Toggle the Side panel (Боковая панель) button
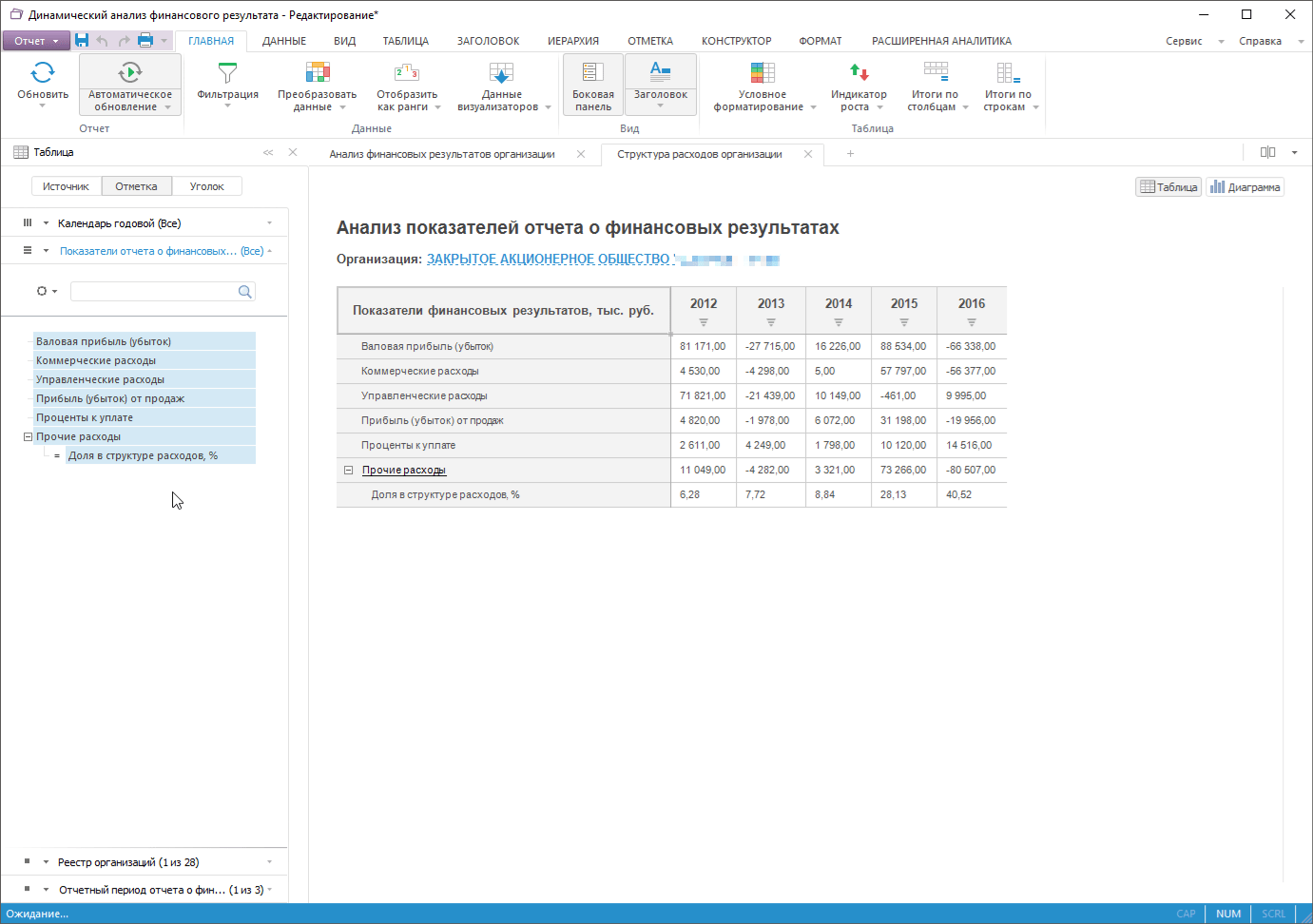 [x=593, y=84]
